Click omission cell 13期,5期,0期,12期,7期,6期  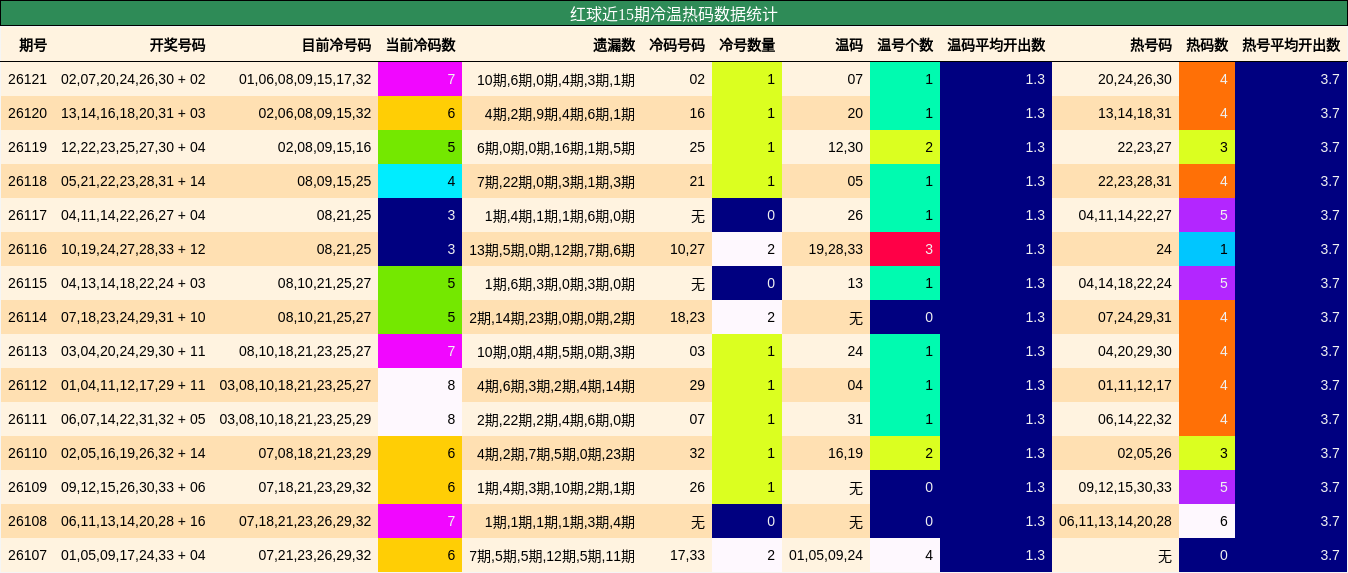[x=552, y=249]
